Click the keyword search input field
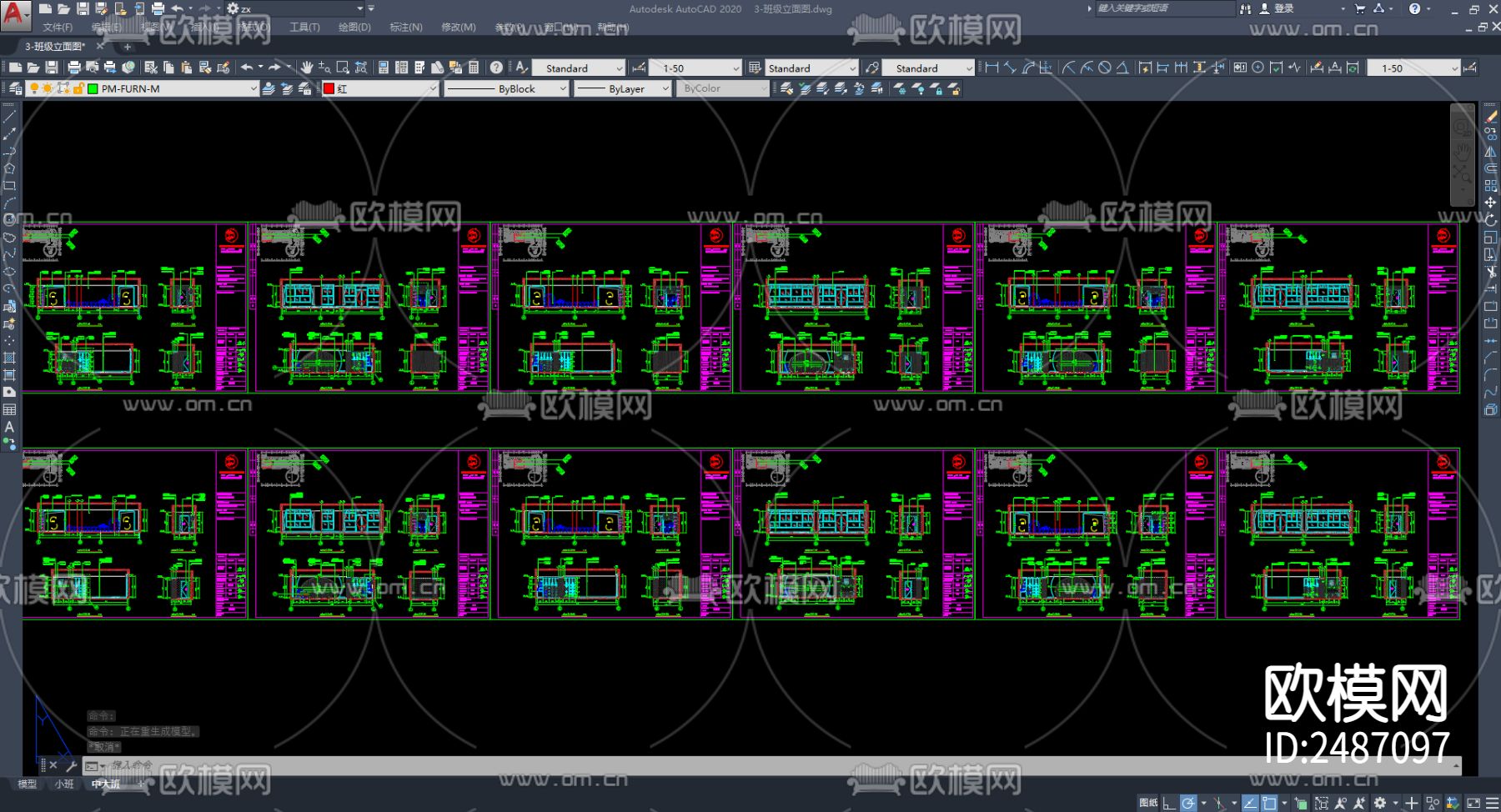 pos(1163,8)
